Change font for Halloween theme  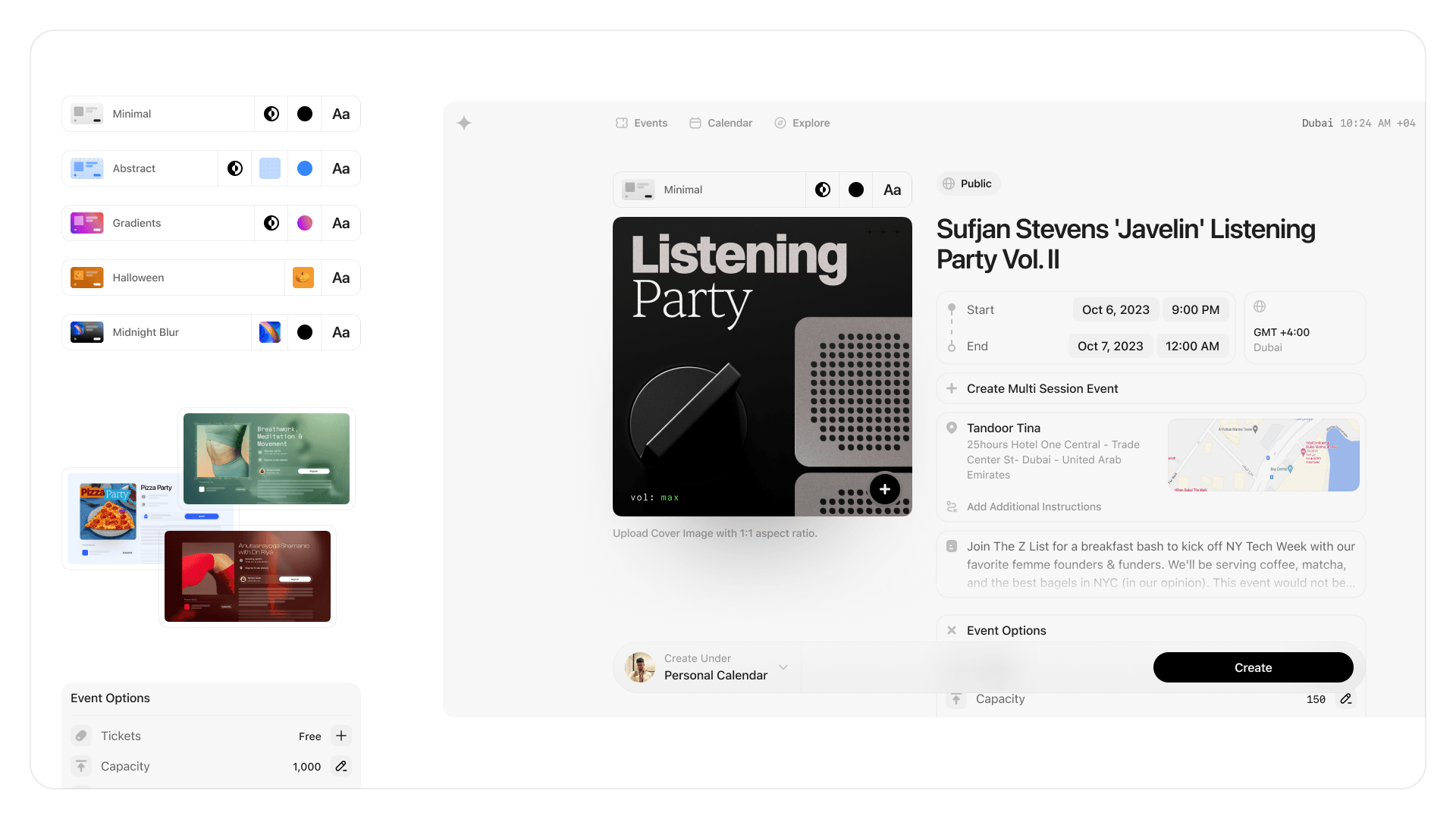pyautogui.click(x=341, y=278)
